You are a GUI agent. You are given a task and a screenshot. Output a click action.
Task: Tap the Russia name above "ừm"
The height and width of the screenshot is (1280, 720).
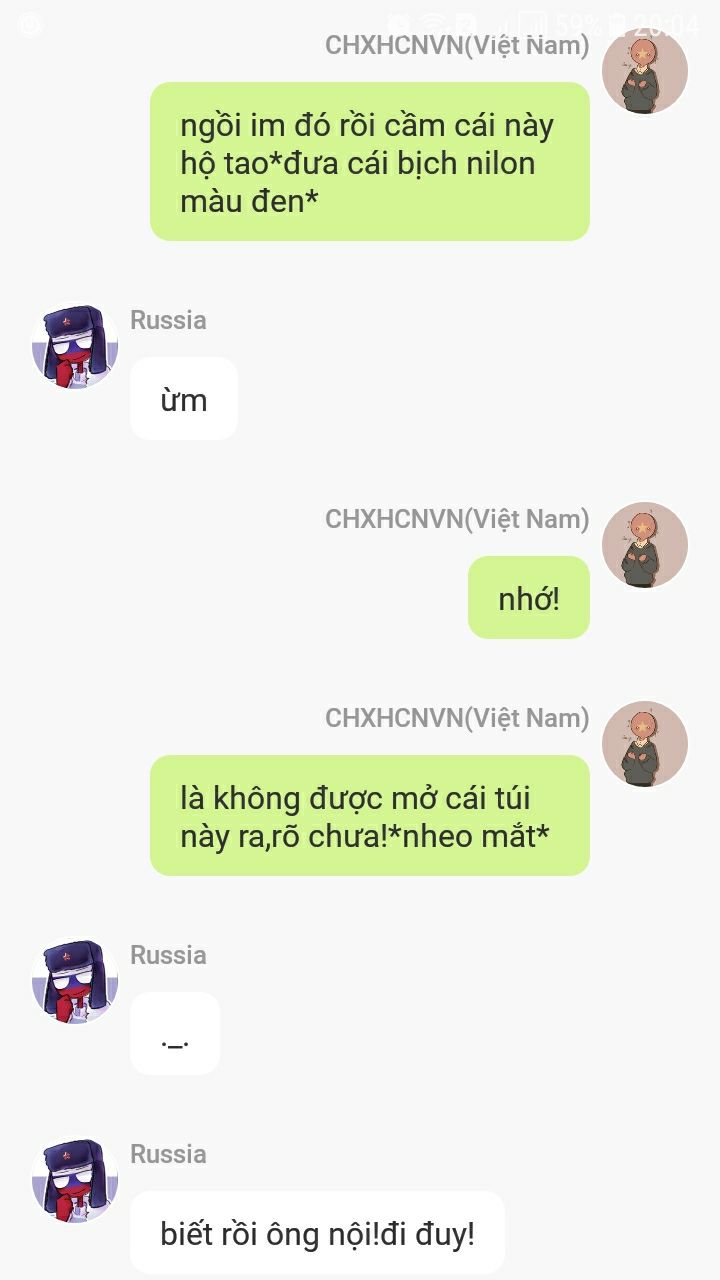tap(168, 320)
